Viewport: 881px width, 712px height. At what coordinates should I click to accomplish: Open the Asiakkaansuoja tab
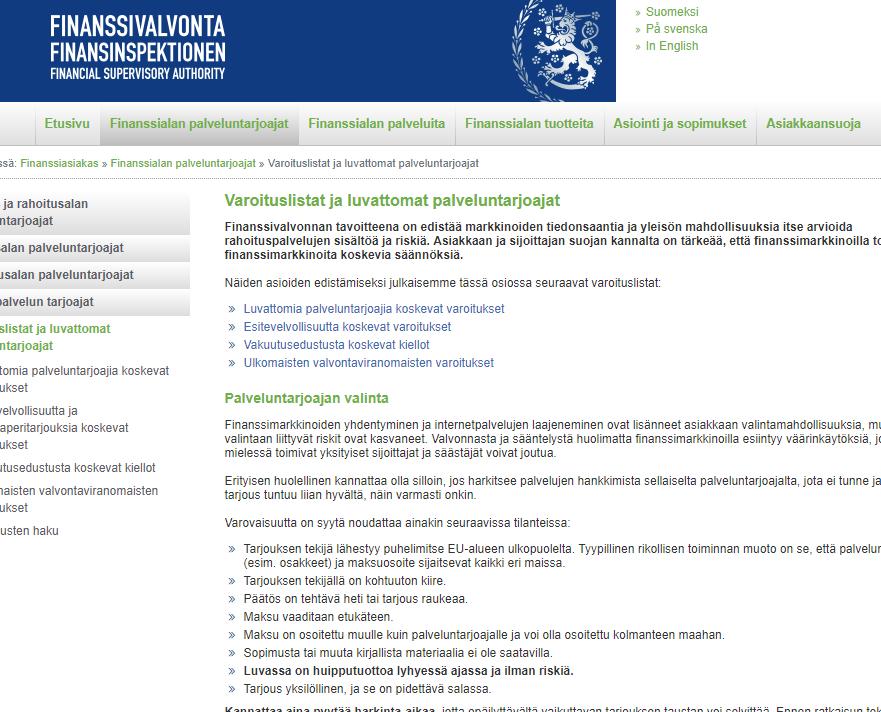[x=813, y=124]
